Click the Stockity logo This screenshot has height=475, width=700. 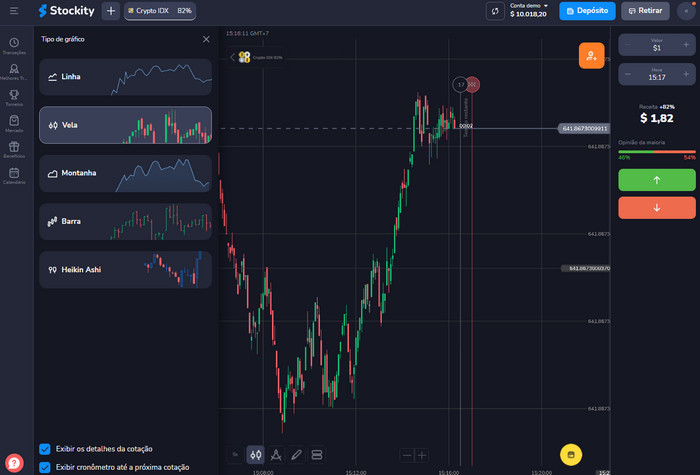[x=66, y=11]
